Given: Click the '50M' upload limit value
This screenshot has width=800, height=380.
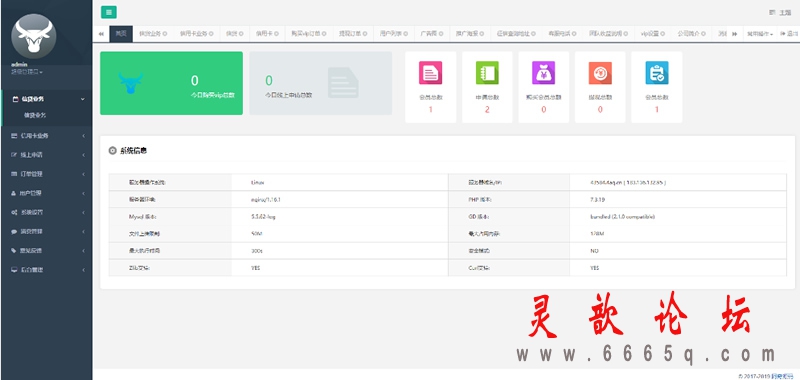Looking at the screenshot, I should click(257, 234).
